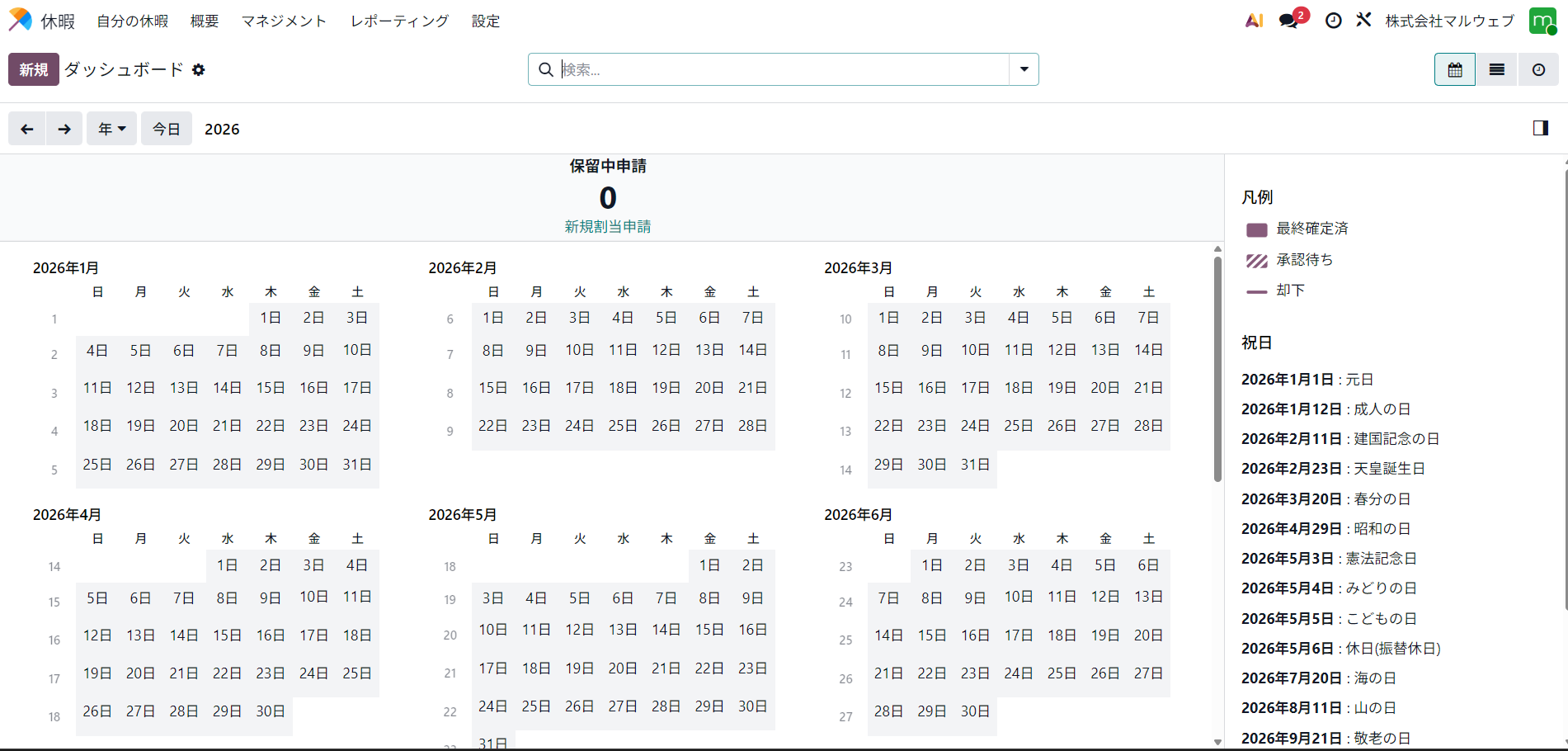Open 概要 menu
1568x751 pixels.
coord(205,21)
